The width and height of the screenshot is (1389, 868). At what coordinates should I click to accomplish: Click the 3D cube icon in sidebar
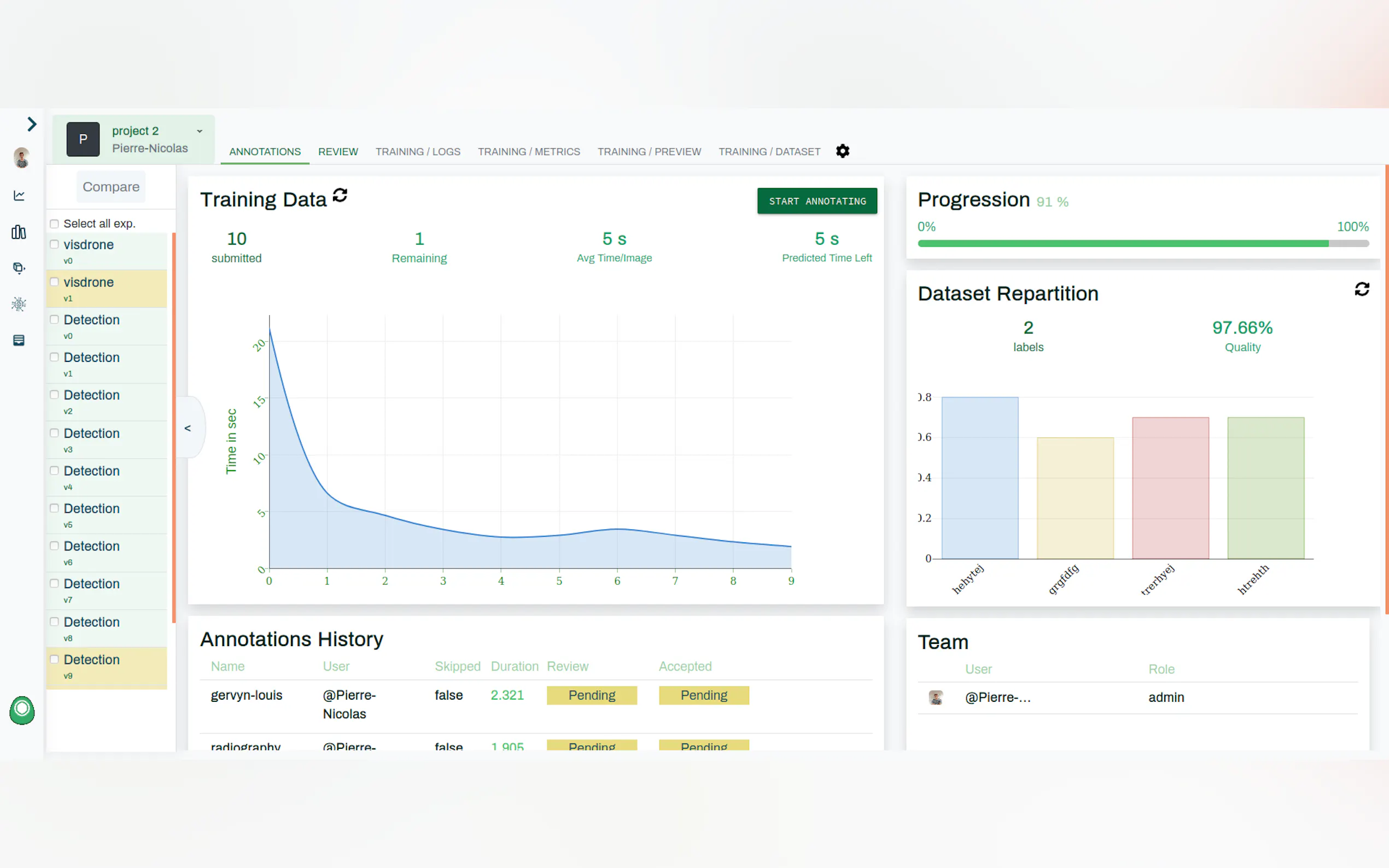pyautogui.click(x=19, y=268)
